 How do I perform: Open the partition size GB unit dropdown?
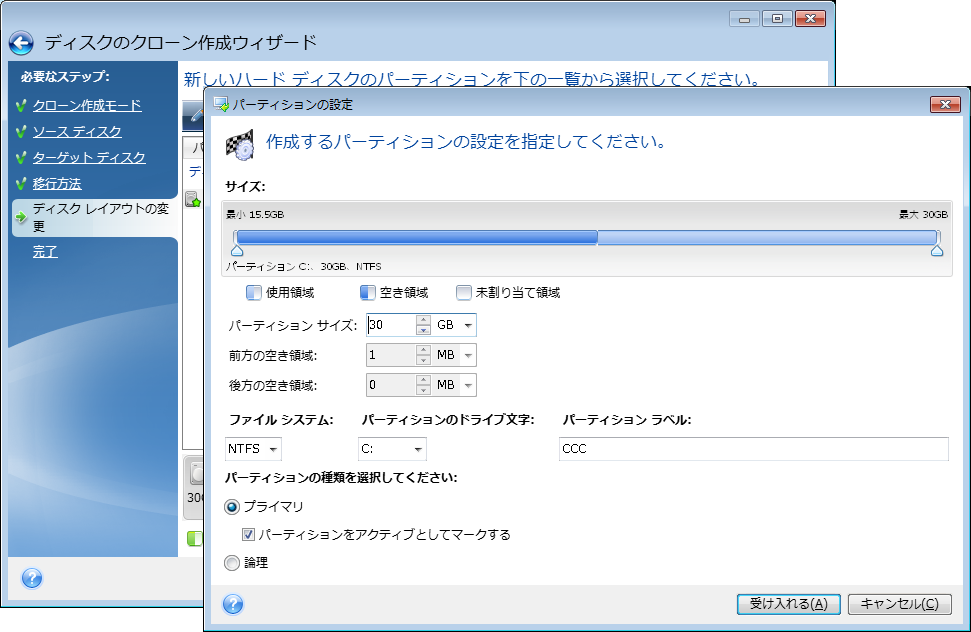pos(455,325)
